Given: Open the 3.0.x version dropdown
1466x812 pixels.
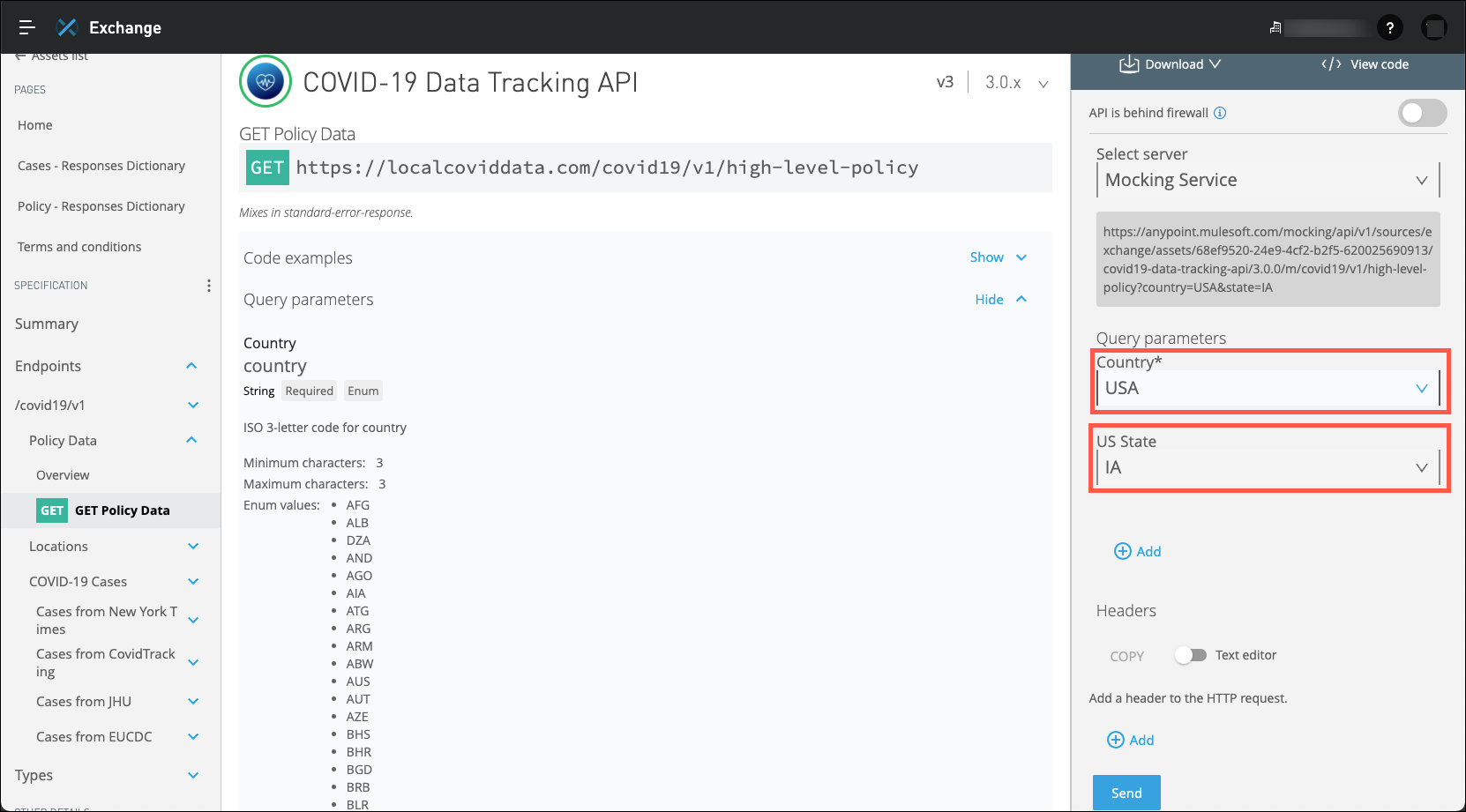Looking at the screenshot, I should click(1017, 83).
